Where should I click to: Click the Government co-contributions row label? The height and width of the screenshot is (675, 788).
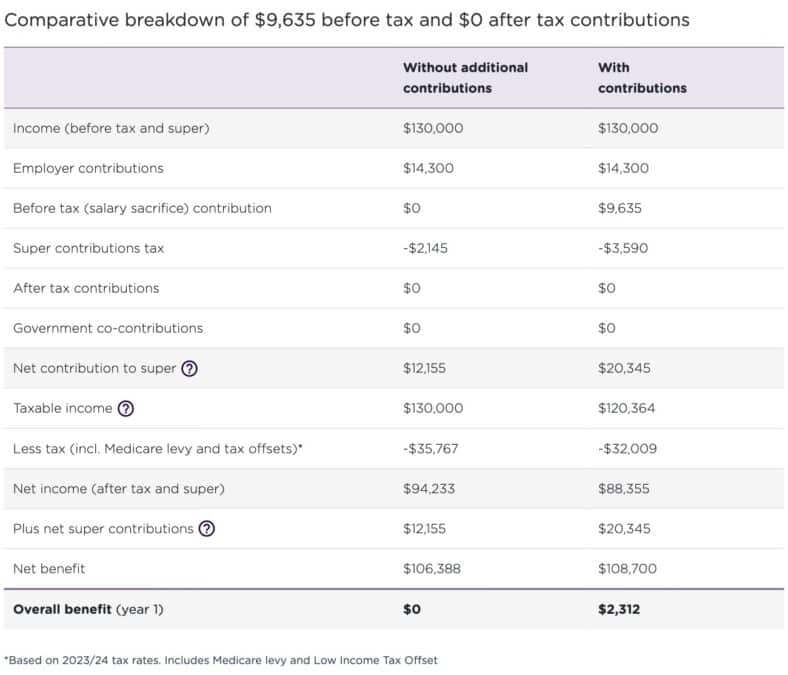pyautogui.click(x=108, y=328)
